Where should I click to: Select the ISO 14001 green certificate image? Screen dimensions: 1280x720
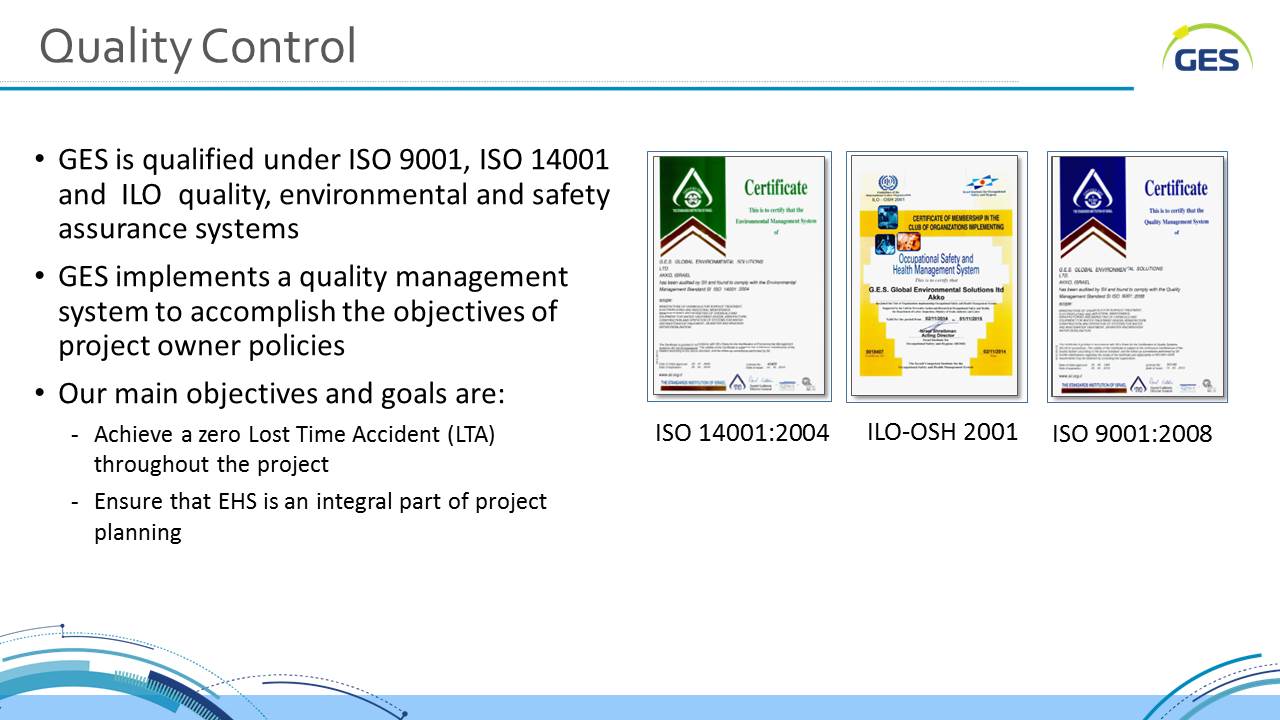point(739,277)
